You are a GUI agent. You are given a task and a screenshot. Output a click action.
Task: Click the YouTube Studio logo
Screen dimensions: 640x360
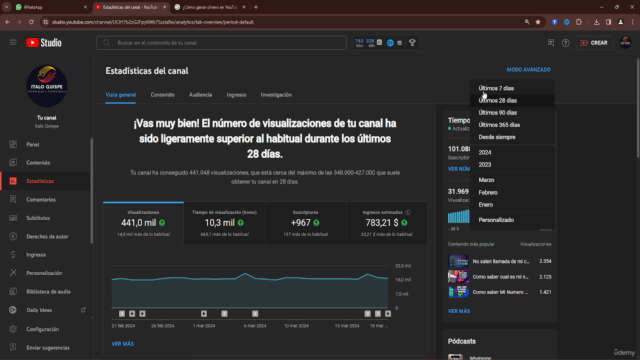coord(44,42)
